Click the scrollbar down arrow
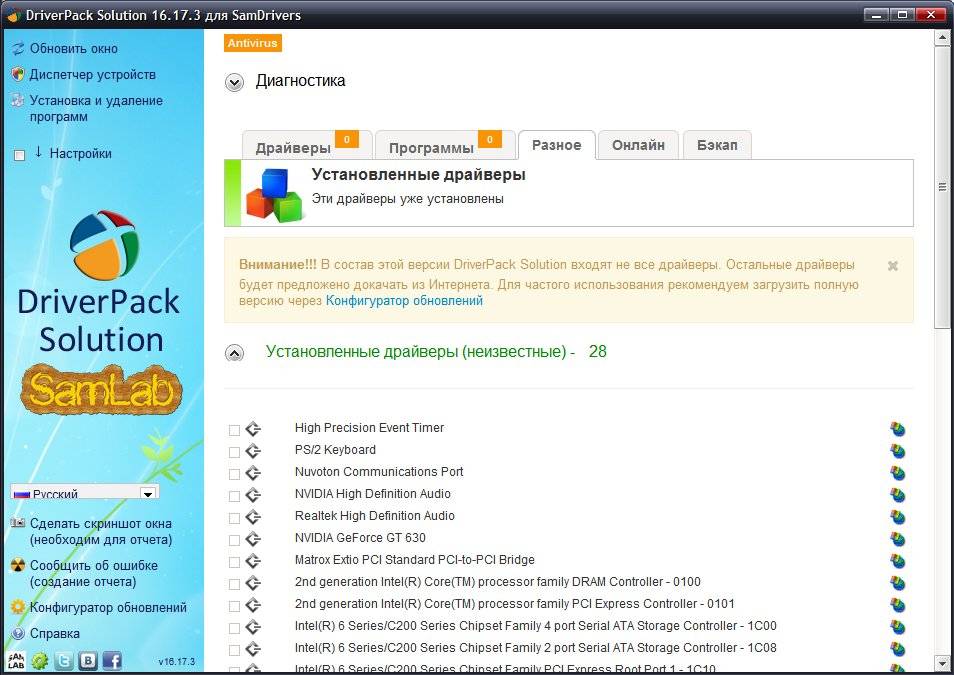This screenshot has height=675, width=954. pos(942,662)
